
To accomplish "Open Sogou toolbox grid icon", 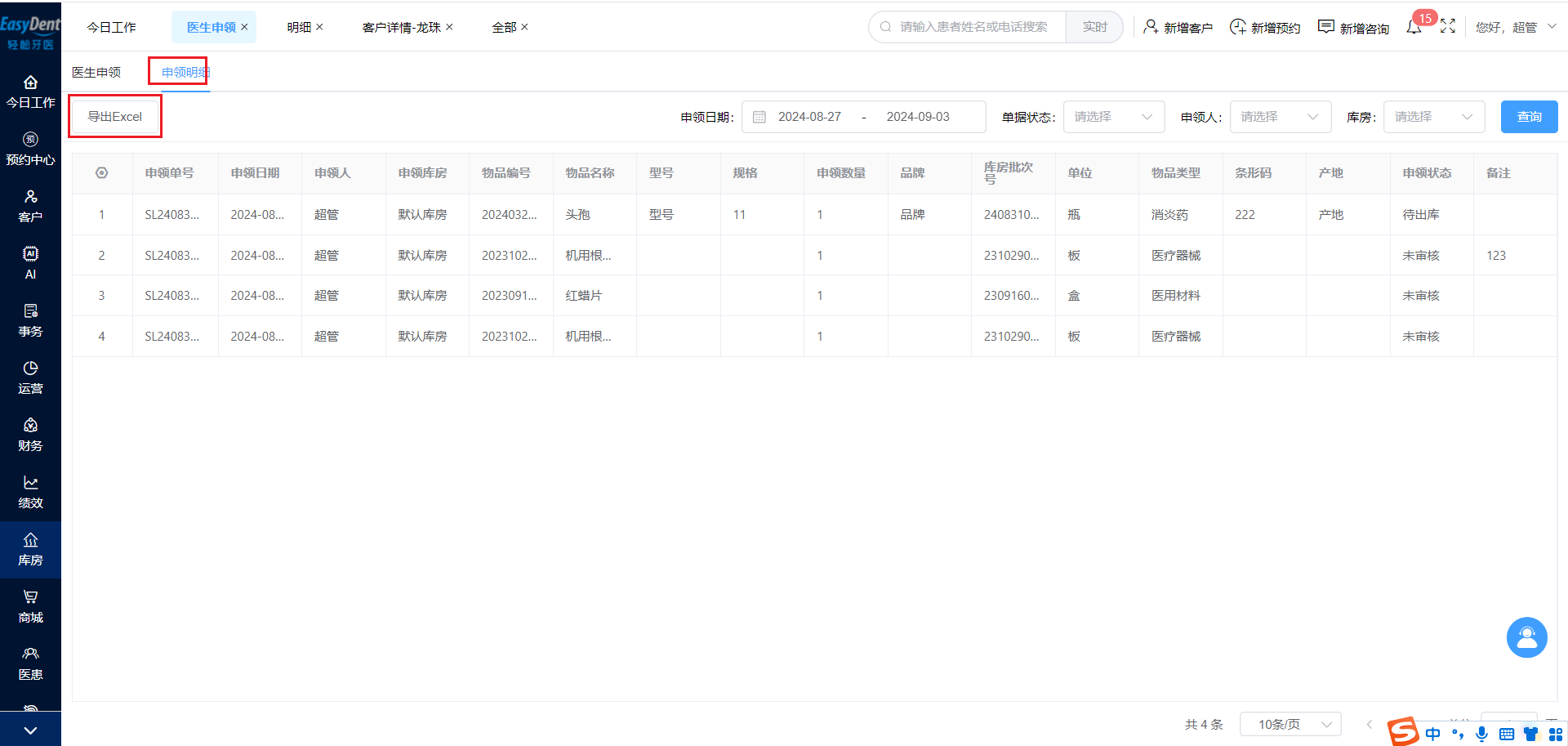I will pos(1555,734).
